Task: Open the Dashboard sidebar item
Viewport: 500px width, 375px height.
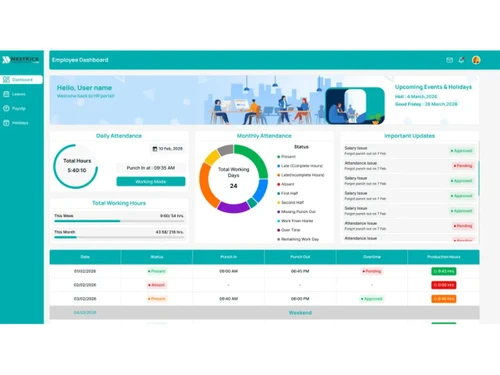Action: 22,80
